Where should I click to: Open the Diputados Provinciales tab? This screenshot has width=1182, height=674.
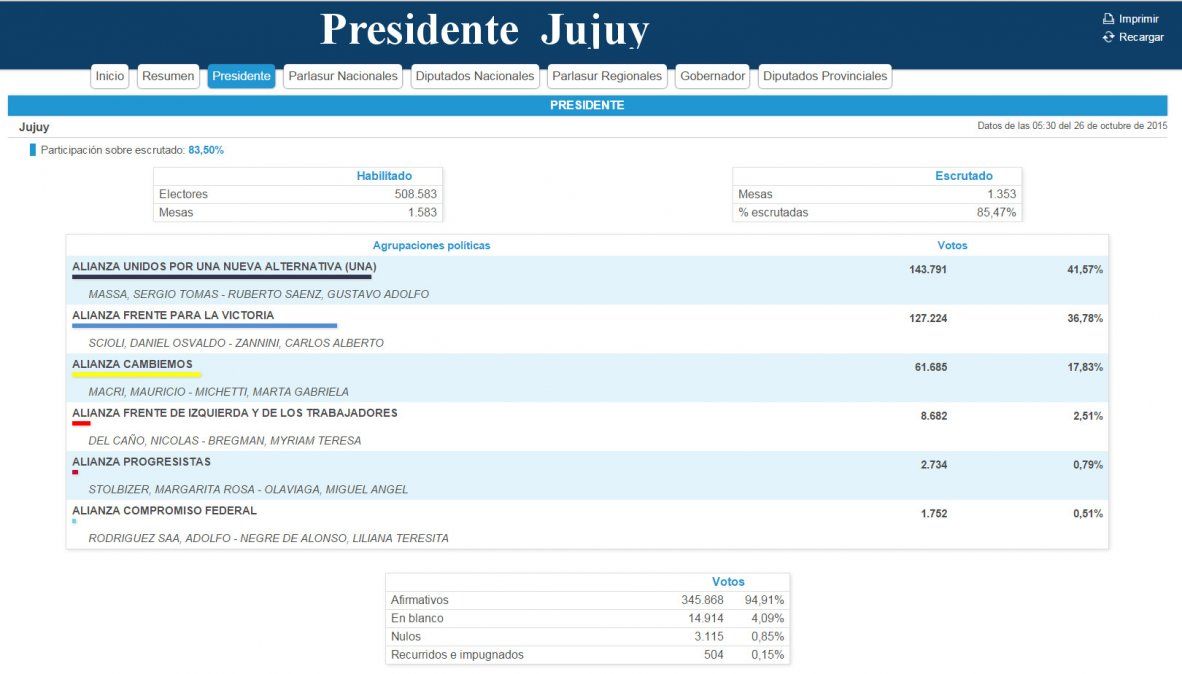(x=825, y=76)
